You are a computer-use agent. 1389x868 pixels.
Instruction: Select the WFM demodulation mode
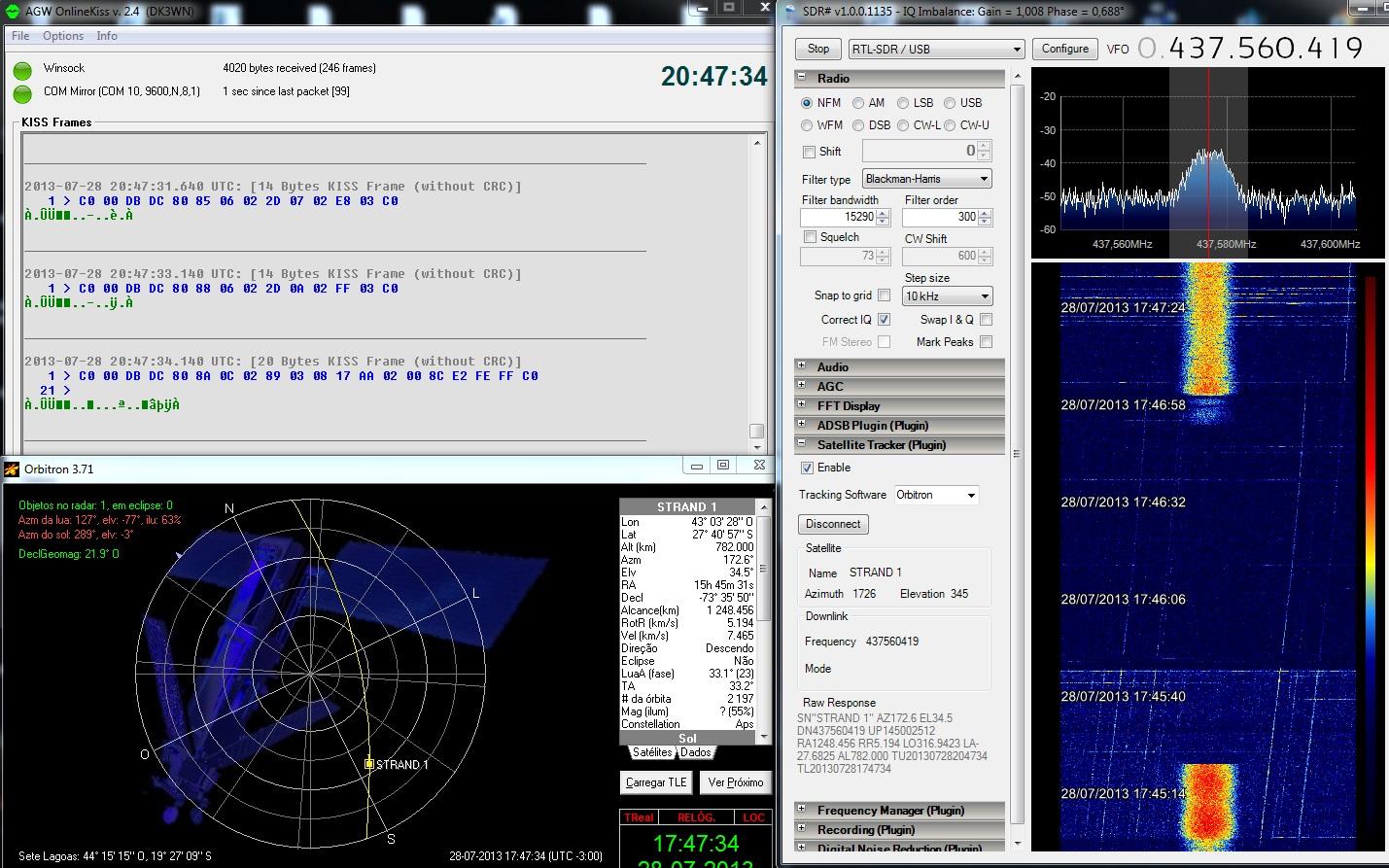[807, 125]
